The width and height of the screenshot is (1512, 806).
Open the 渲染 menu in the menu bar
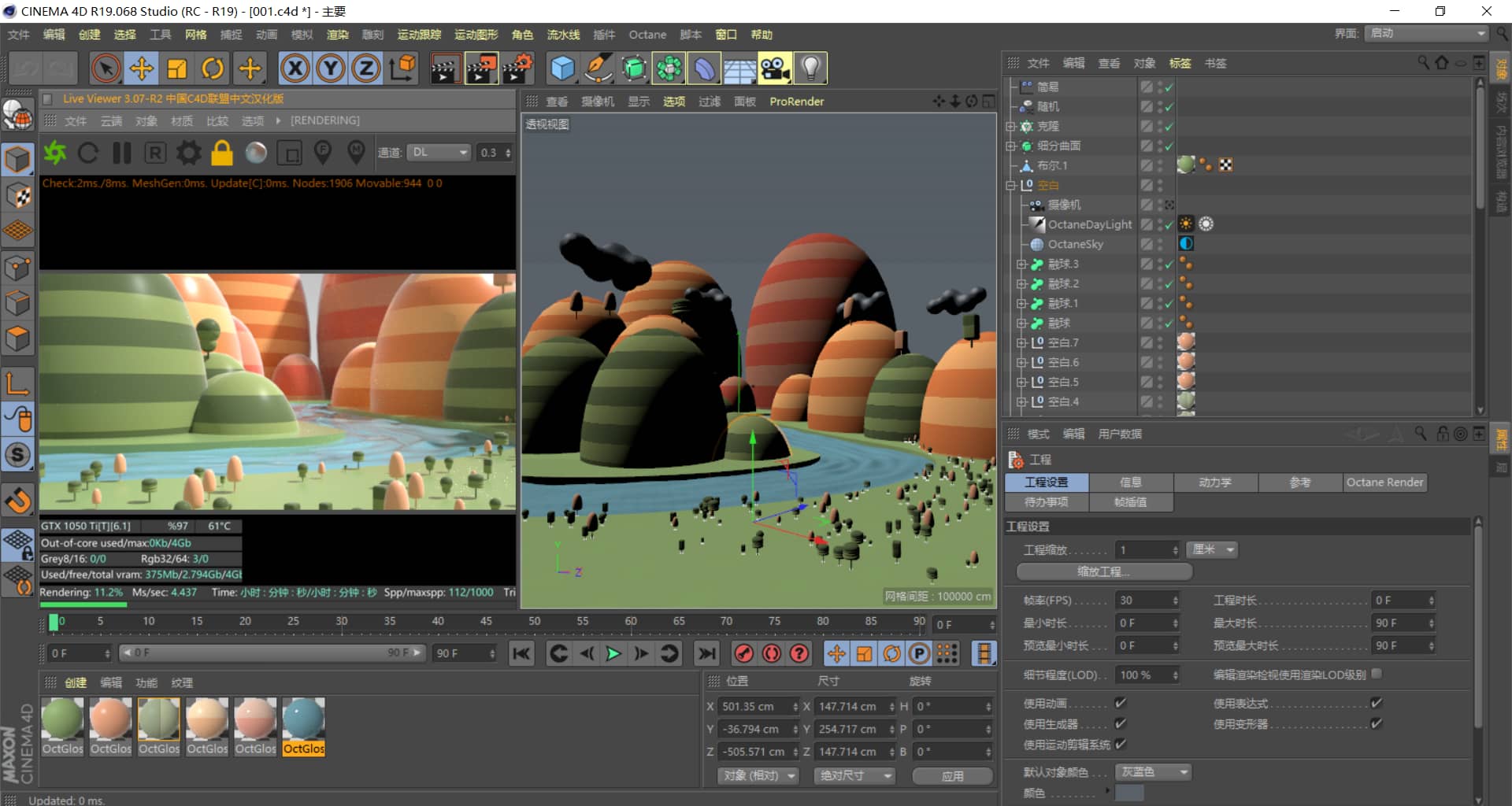pos(337,35)
